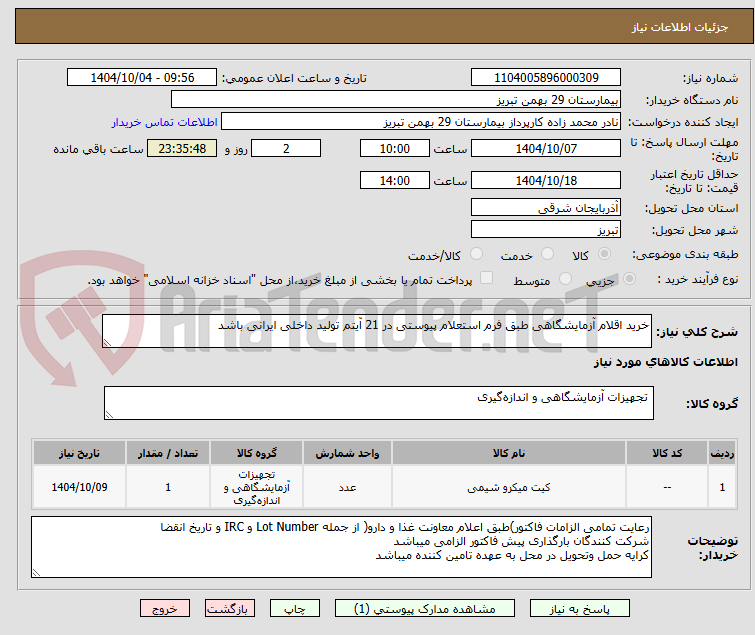Click the تعداد / مقدار column header
755x635 pixels.
(x=168, y=453)
